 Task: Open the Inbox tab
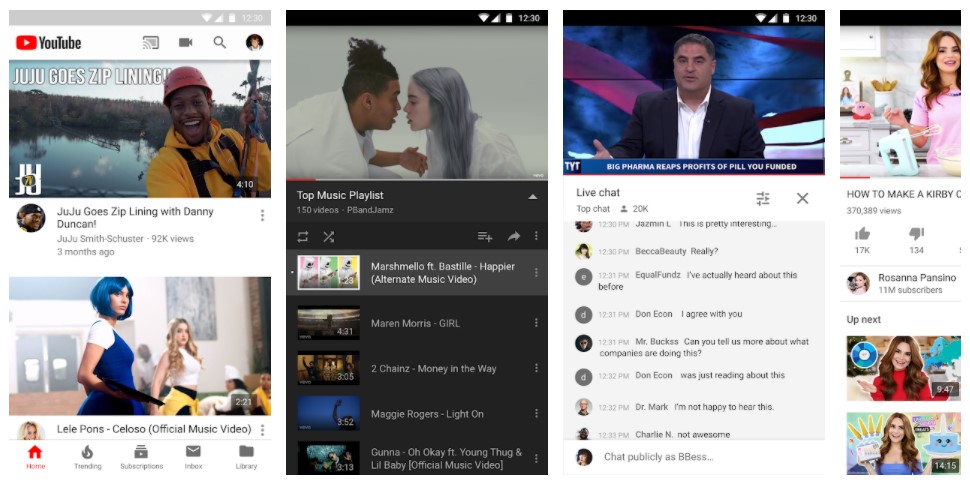[194, 458]
